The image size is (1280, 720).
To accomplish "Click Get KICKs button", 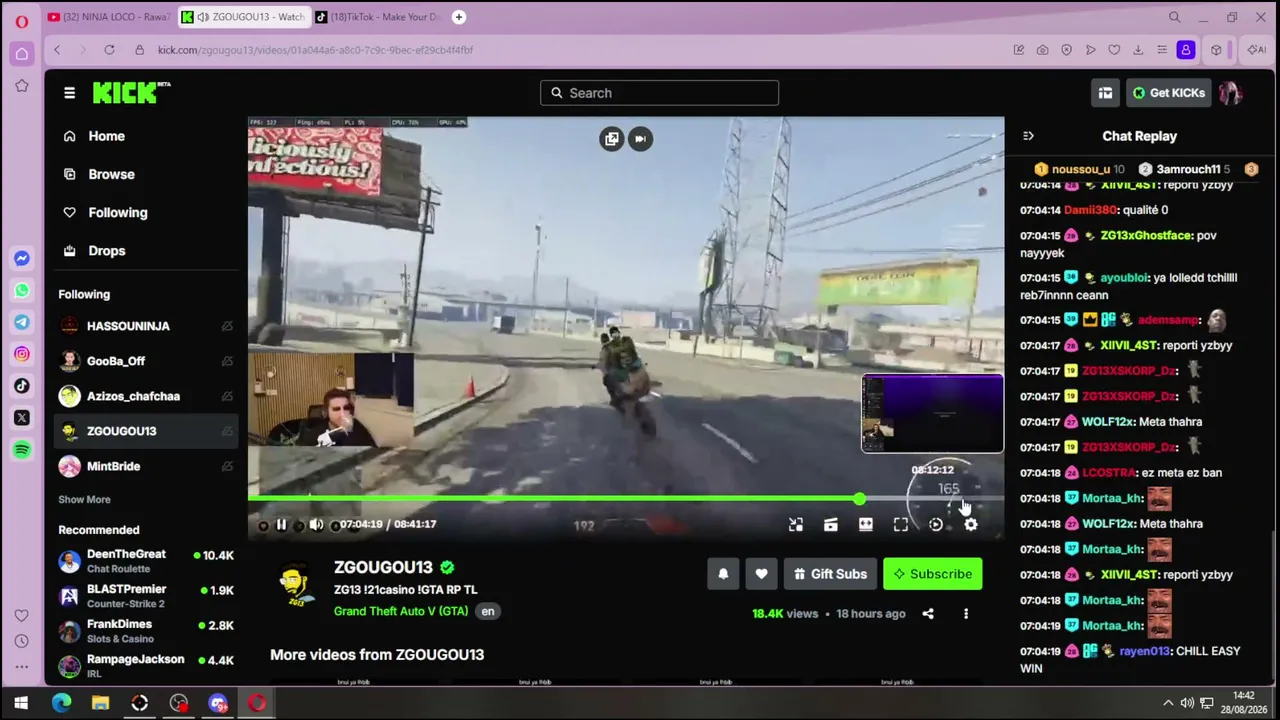I will (x=1169, y=93).
